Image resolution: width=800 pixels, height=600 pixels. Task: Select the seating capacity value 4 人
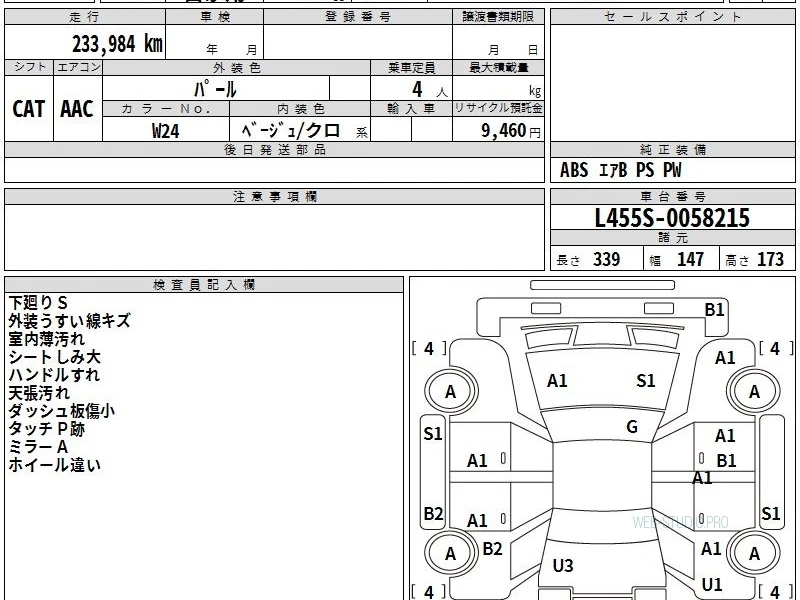coord(429,90)
